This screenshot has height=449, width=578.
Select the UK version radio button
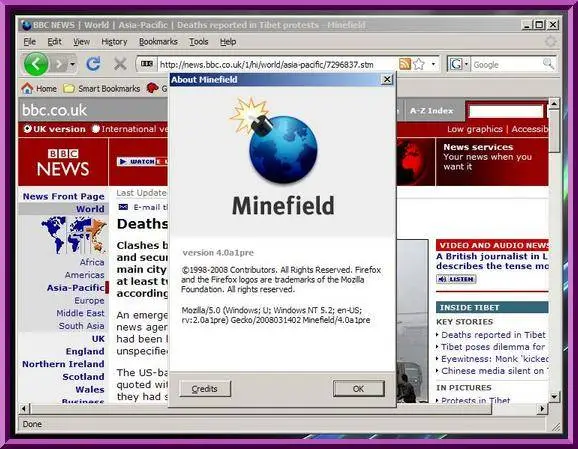pos(28,129)
